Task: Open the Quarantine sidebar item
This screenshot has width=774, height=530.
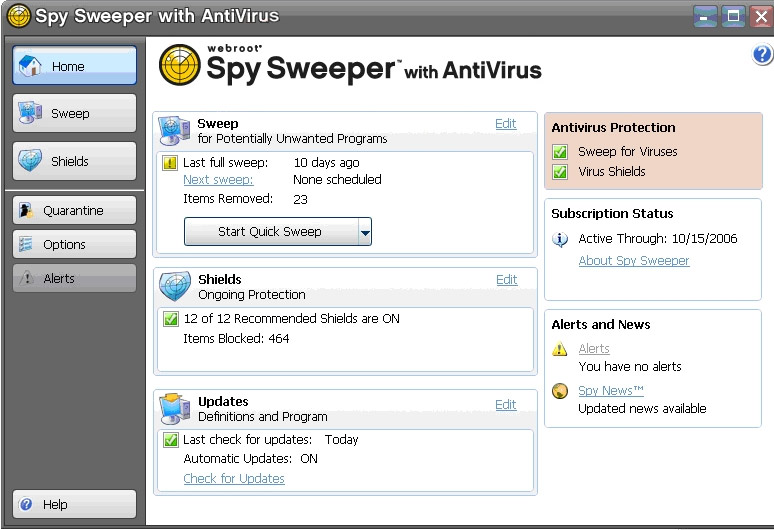Action: click(75, 211)
